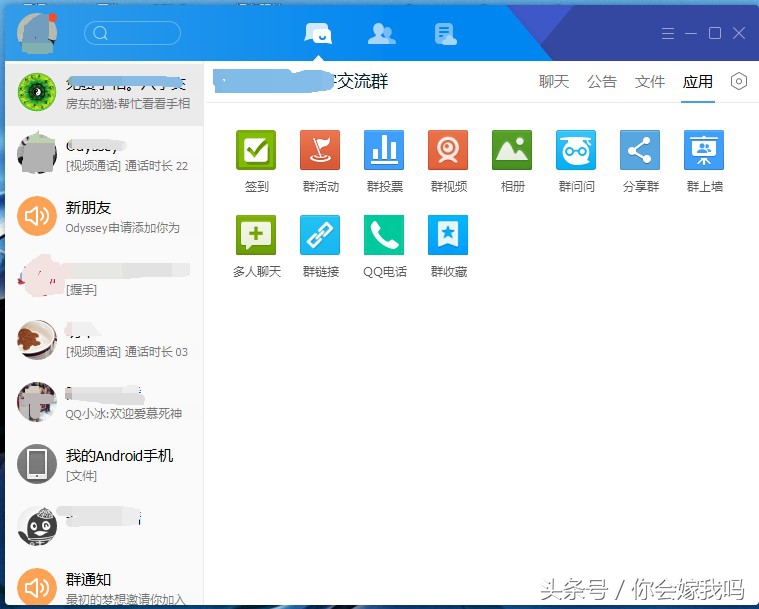Open the 群问问 Q&A app
This screenshot has height=609, width=759.
[576, 150]
